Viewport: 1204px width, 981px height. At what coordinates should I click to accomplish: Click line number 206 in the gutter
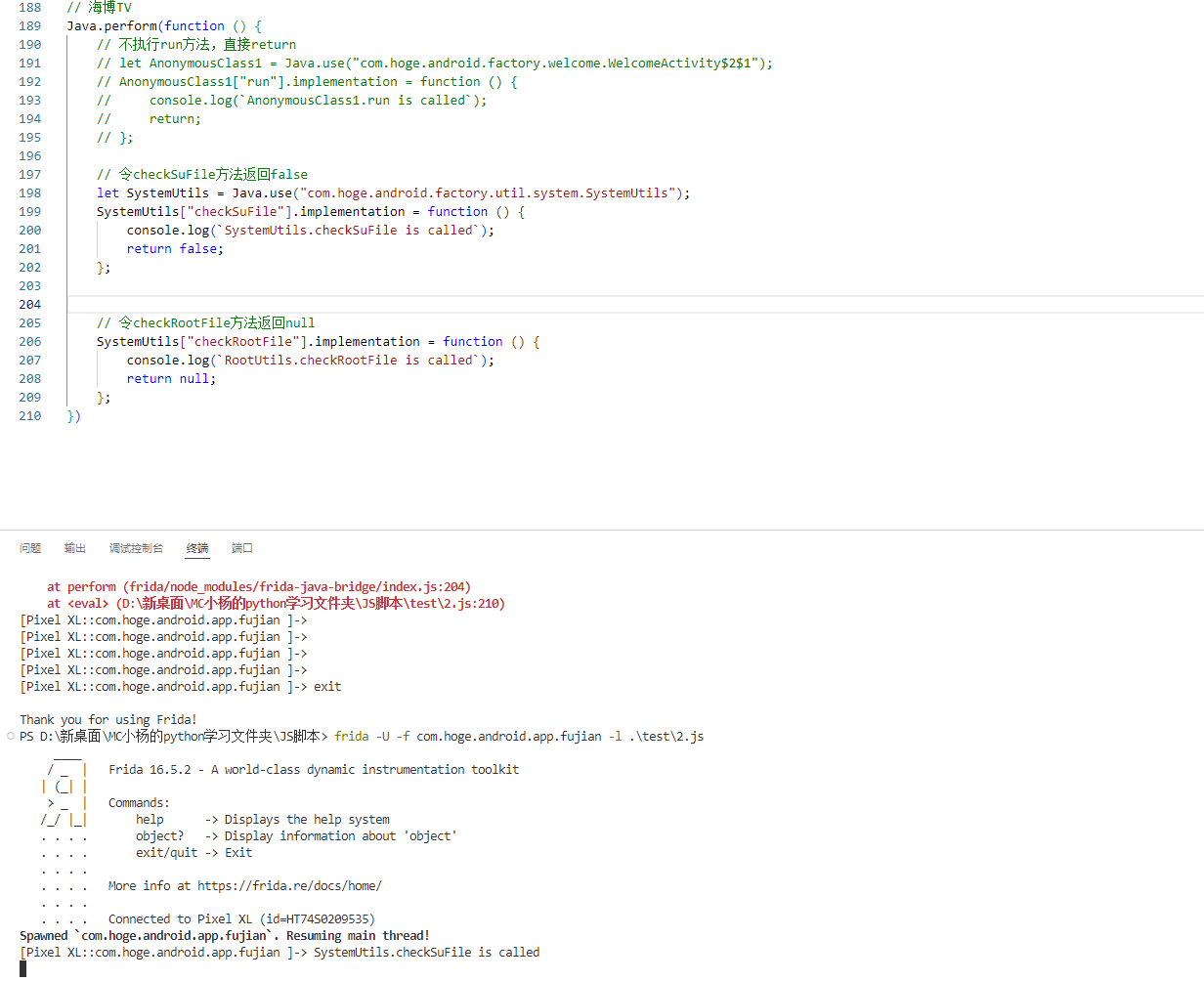point(30,342)
